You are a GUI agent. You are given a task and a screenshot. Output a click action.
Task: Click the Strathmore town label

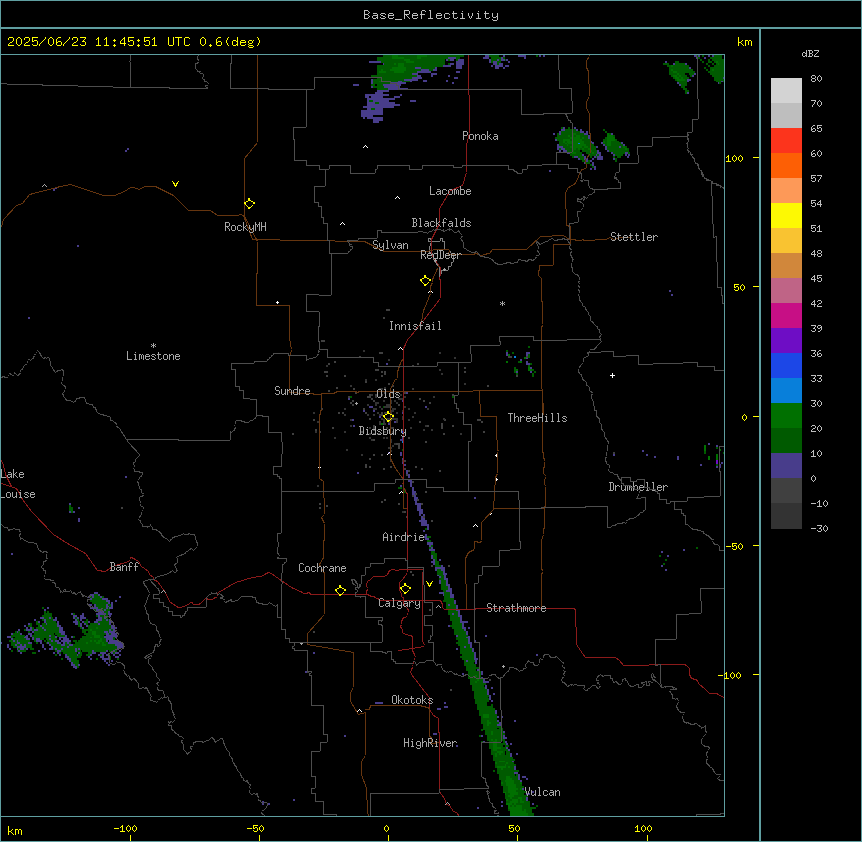tap(516, 608)
